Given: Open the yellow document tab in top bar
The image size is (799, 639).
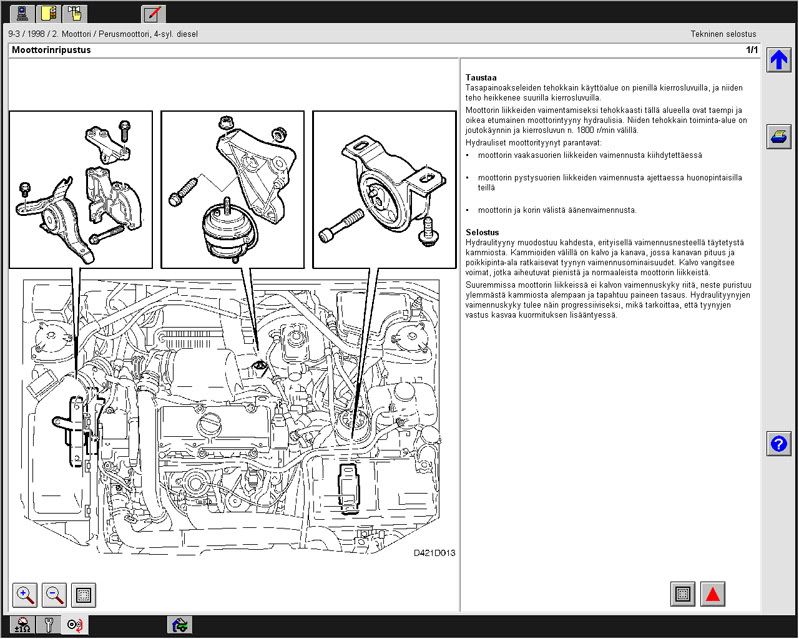Looking at the screenshot, I should 50,13.
